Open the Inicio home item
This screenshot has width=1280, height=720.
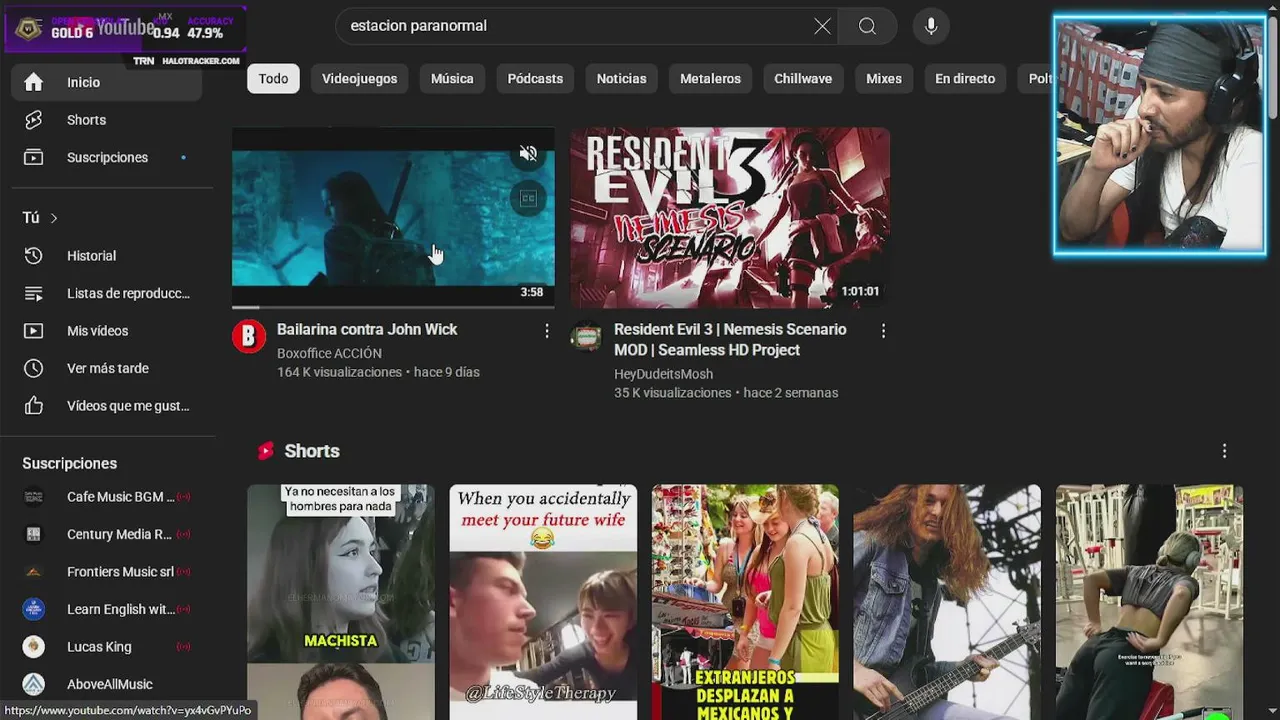(x=107, y=82)
